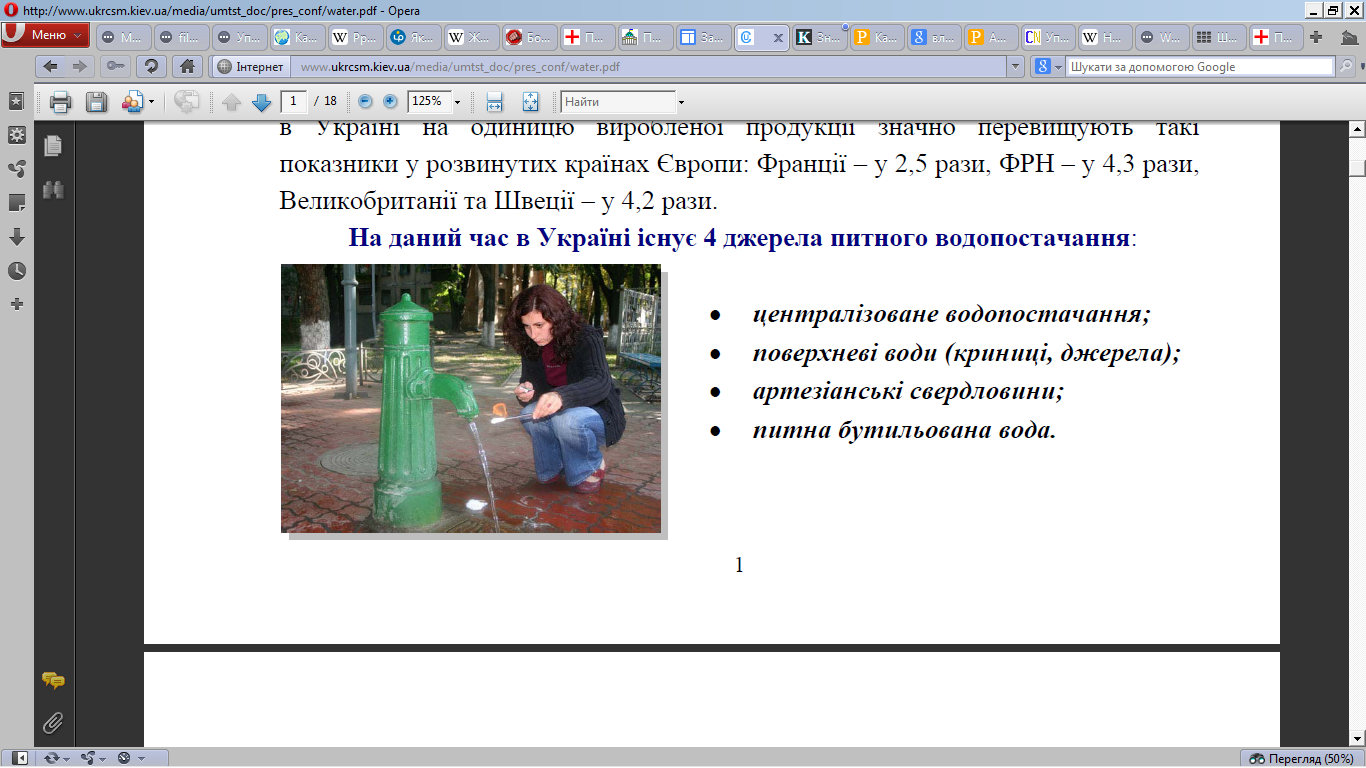Screen dimensions: 1366x768
Task: Open the Найти find options dropdown
Action: pyautogui.click(x=681, y=102)
